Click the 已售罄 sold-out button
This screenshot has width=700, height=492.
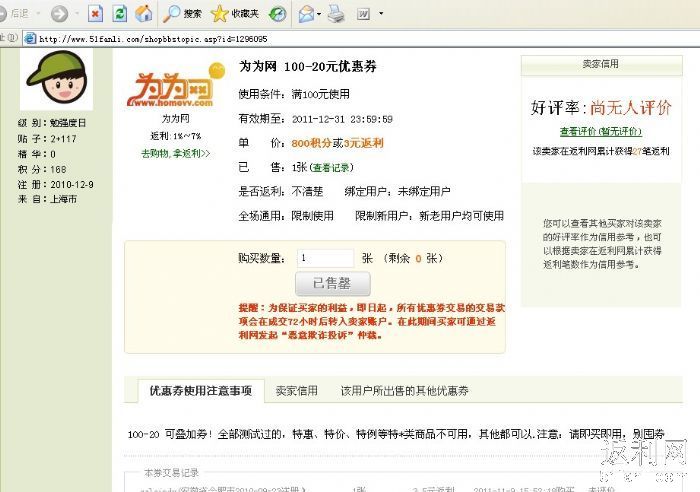[333, 283]
